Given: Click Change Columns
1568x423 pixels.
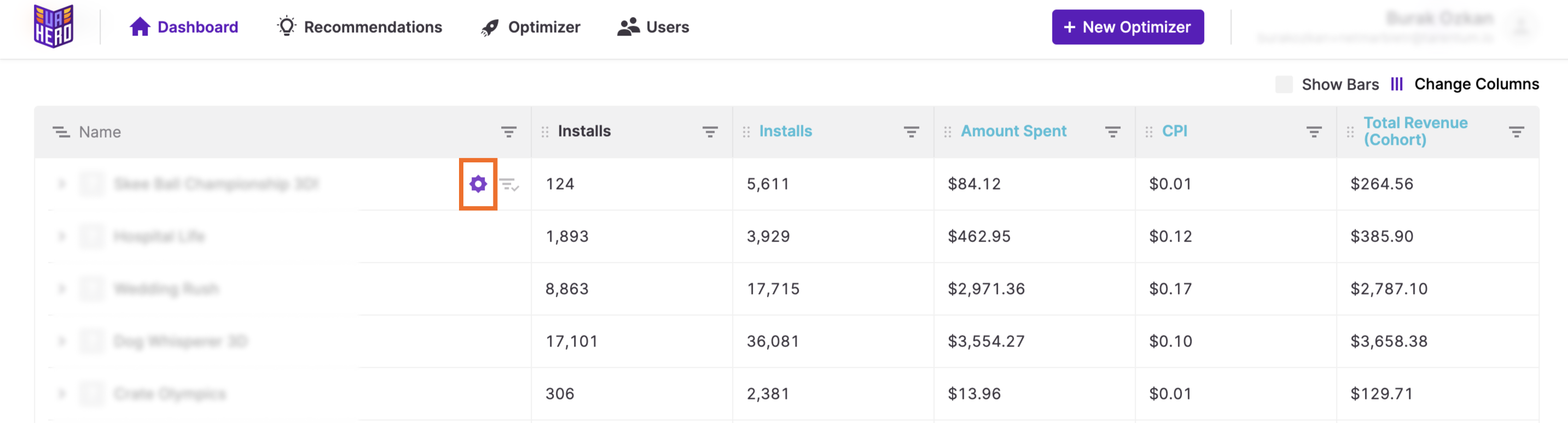Looking at the screenshot, I should click(x=1476, y=84).
